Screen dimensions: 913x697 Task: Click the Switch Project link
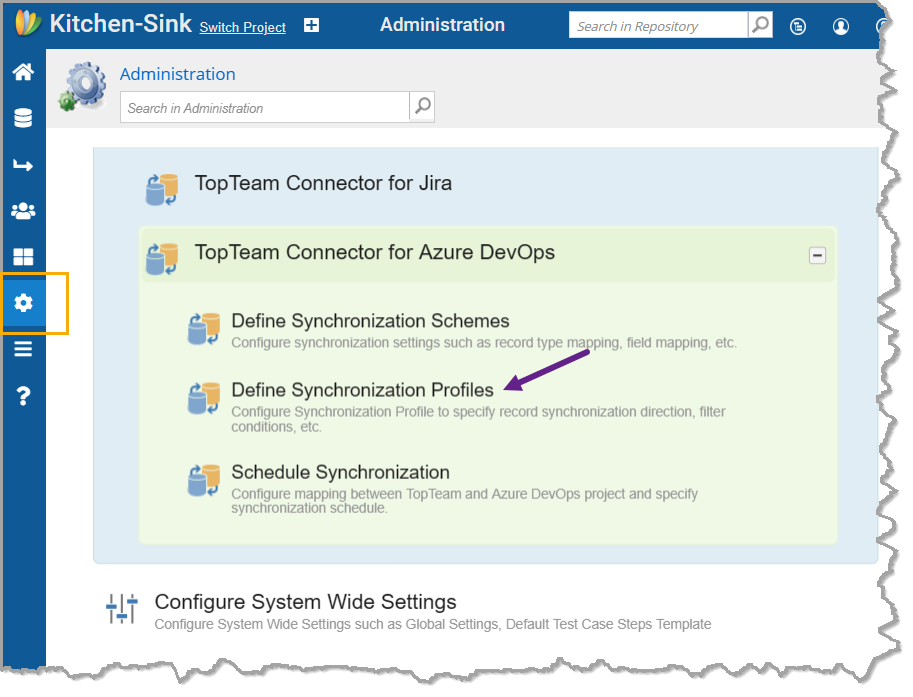click(243, 27)
